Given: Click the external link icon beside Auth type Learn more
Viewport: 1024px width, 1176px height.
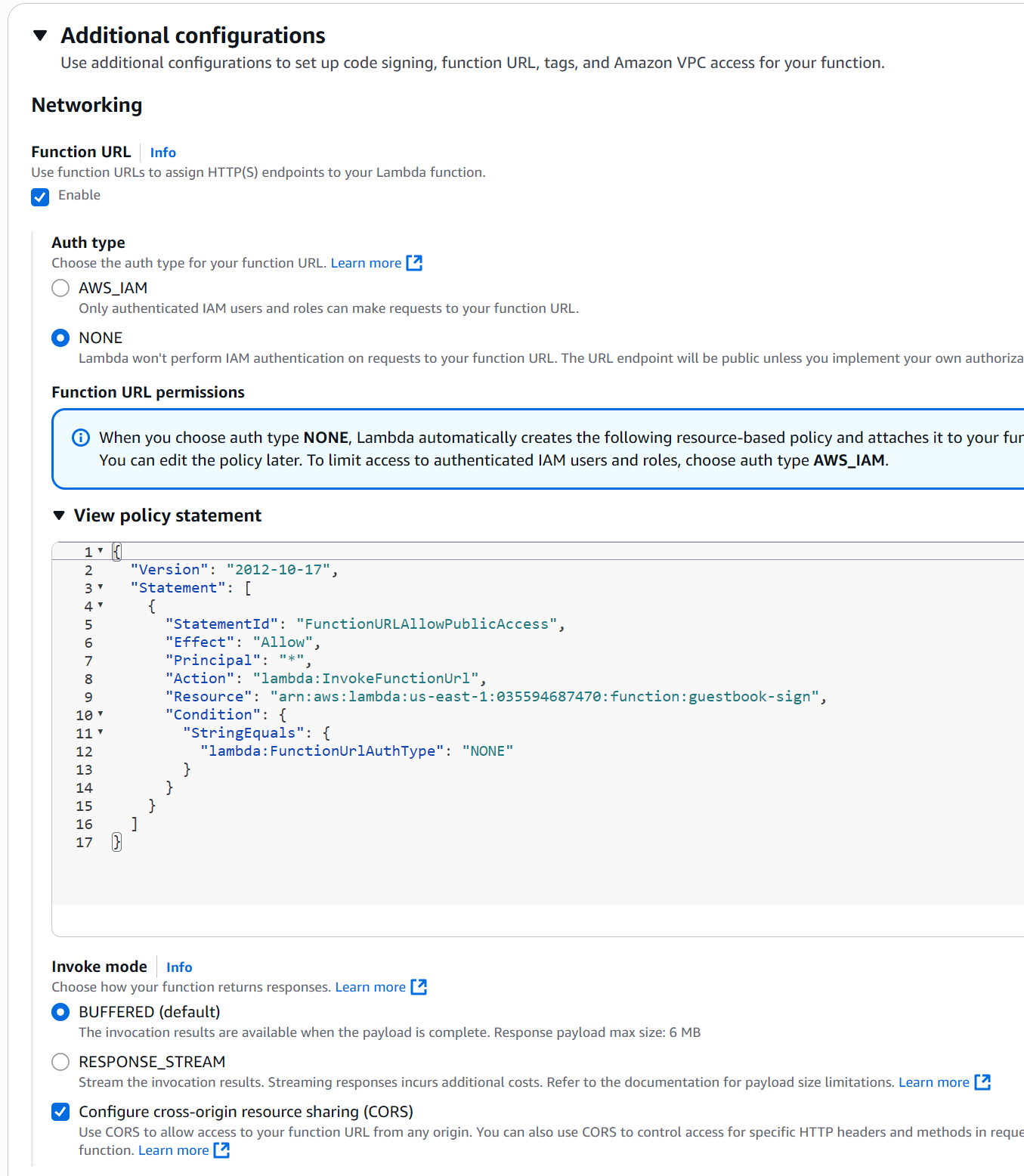Looking at the screenshot, I should (x=414, y=263).
